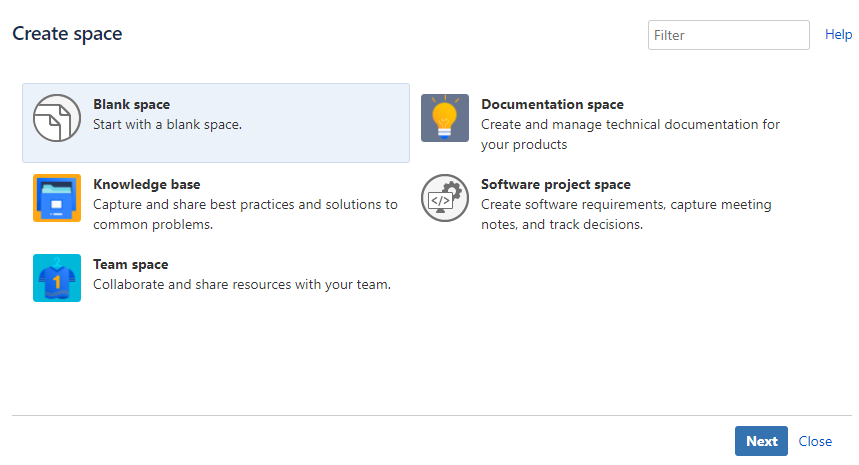
Task: Click 'Start with a blank space.' description
Action: 167,125
